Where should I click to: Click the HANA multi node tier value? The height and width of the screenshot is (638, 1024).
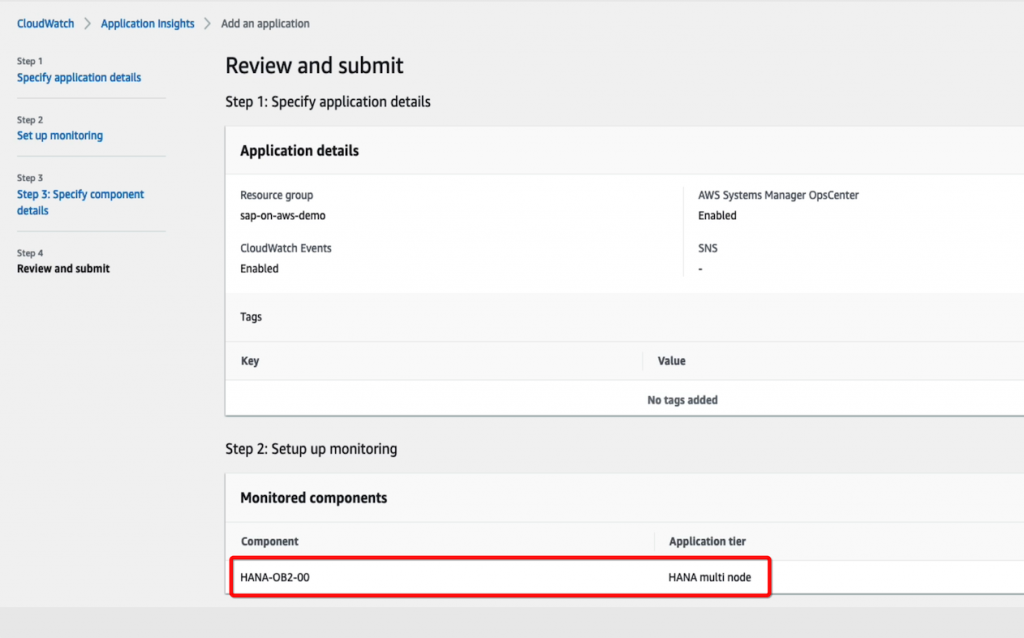click(x=713, y=577)
